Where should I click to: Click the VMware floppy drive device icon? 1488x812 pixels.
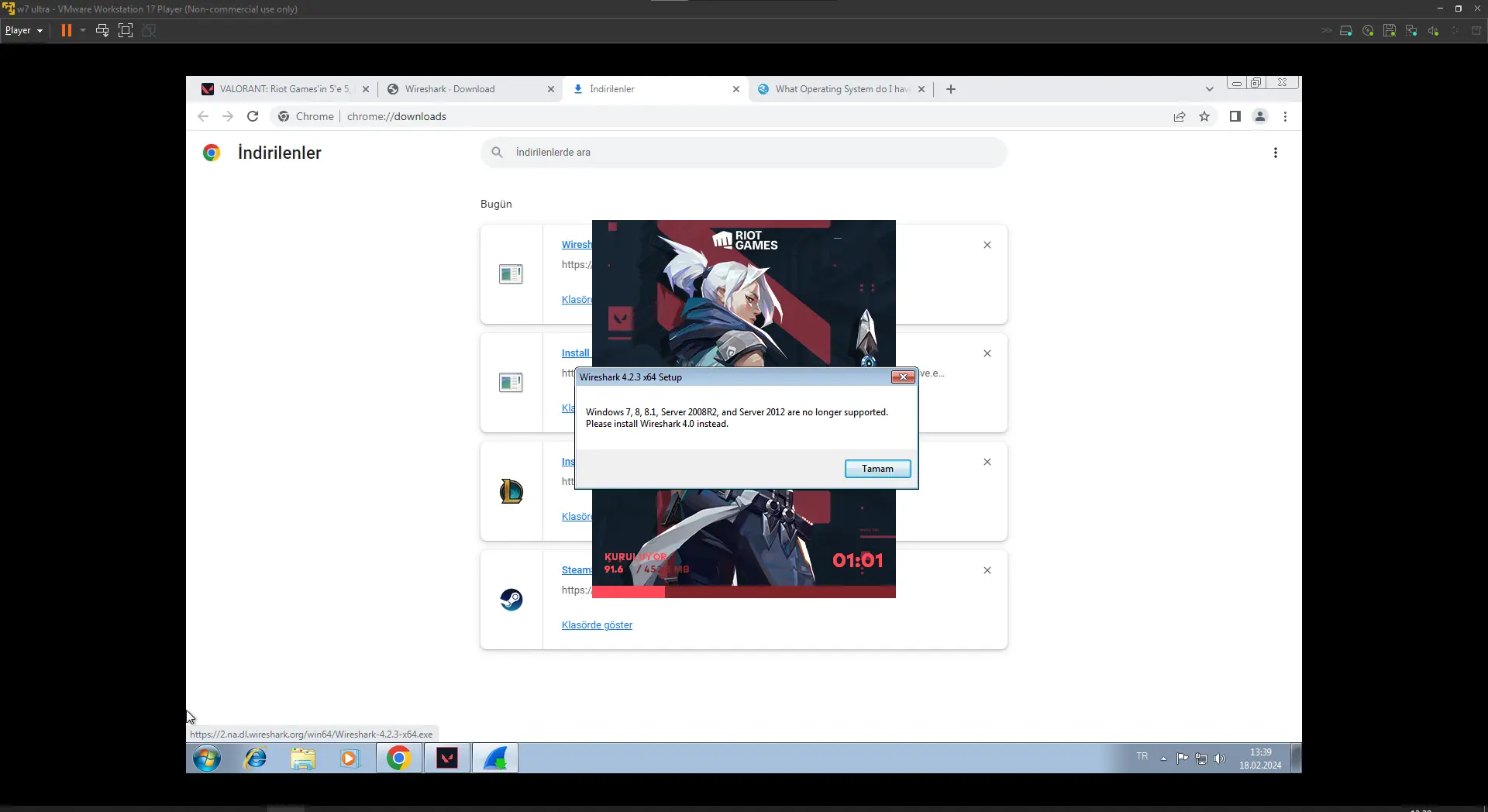[1390, 31]
